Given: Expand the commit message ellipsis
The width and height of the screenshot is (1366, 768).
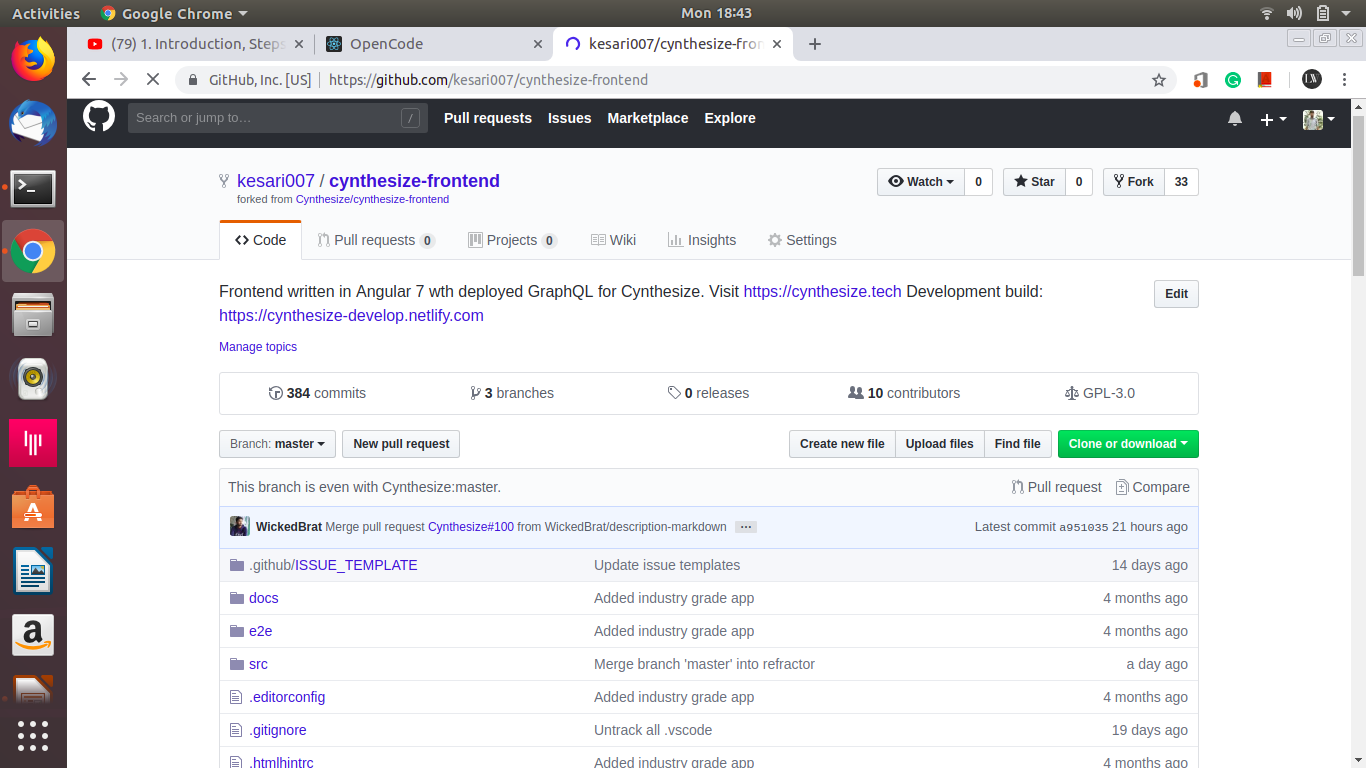Looking at the screenshot, I should click(x=745, y=526).
